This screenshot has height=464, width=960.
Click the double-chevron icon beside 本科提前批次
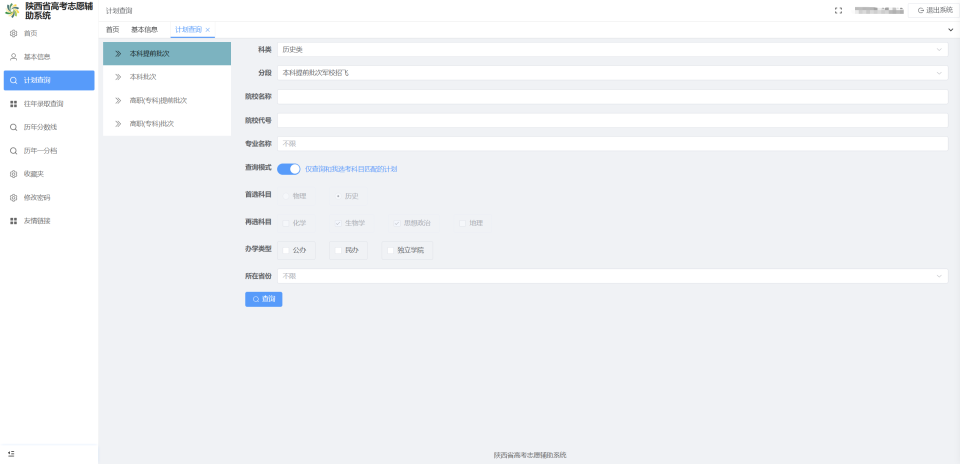click(x=118, y=54)
